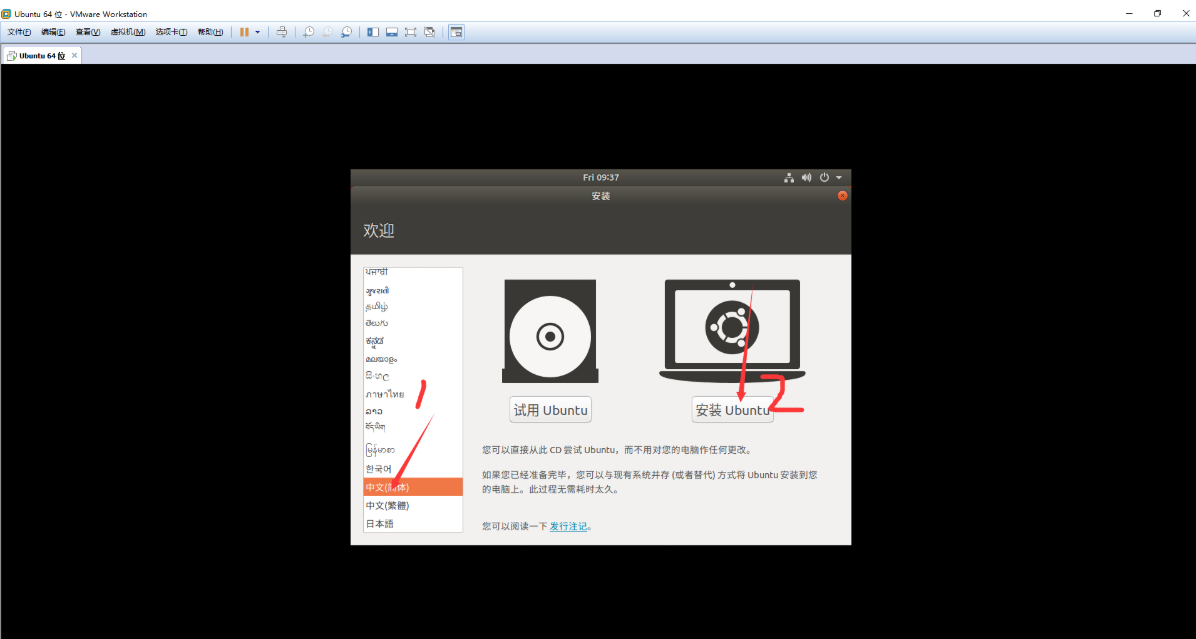Click the Send Ctrl+Alt+Del toolbar icon
1196x639 pixels.
pos(281,32)
